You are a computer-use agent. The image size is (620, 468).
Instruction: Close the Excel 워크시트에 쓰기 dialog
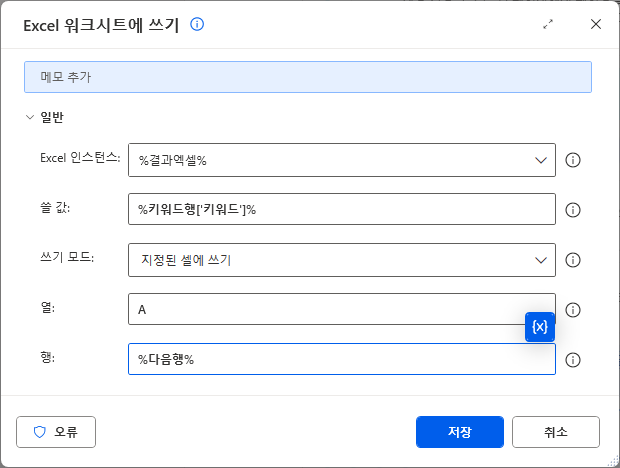tap(595, 25)
